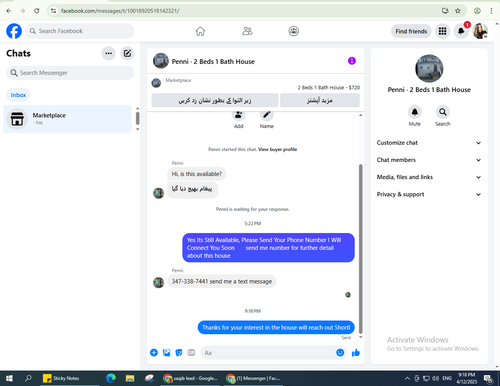The width and height of the screenshot is (500, 386).
Task: Attach a photo in the composer
Action: 166,353
